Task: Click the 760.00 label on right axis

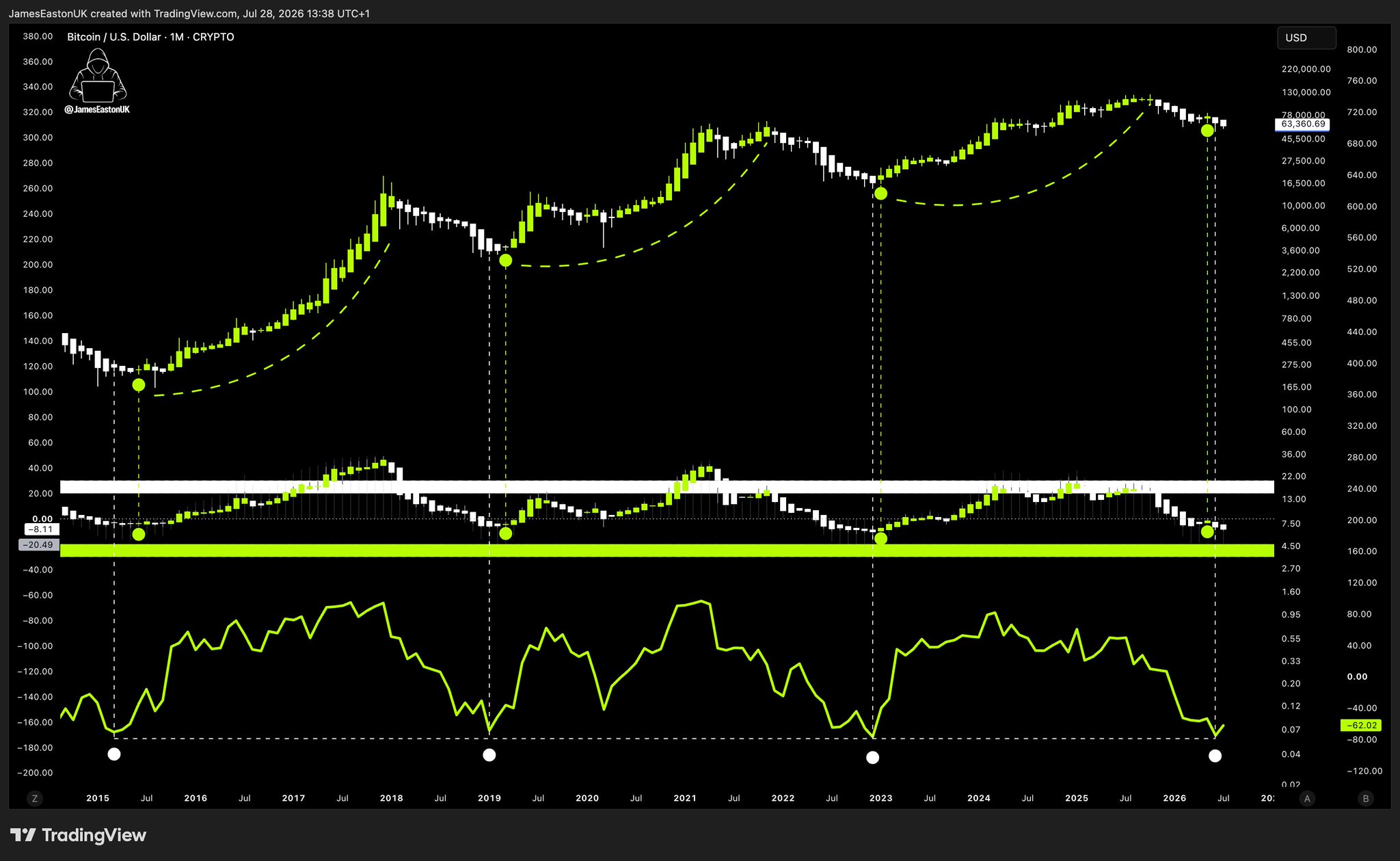Action: pos(1362,81)
